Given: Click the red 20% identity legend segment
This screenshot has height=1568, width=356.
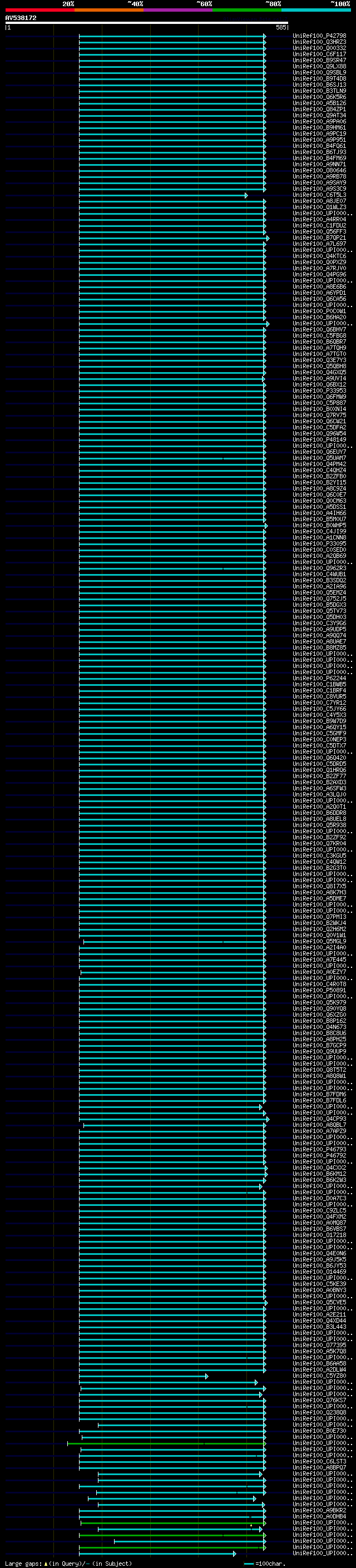Looking at the screenshot, I should 40,11.
